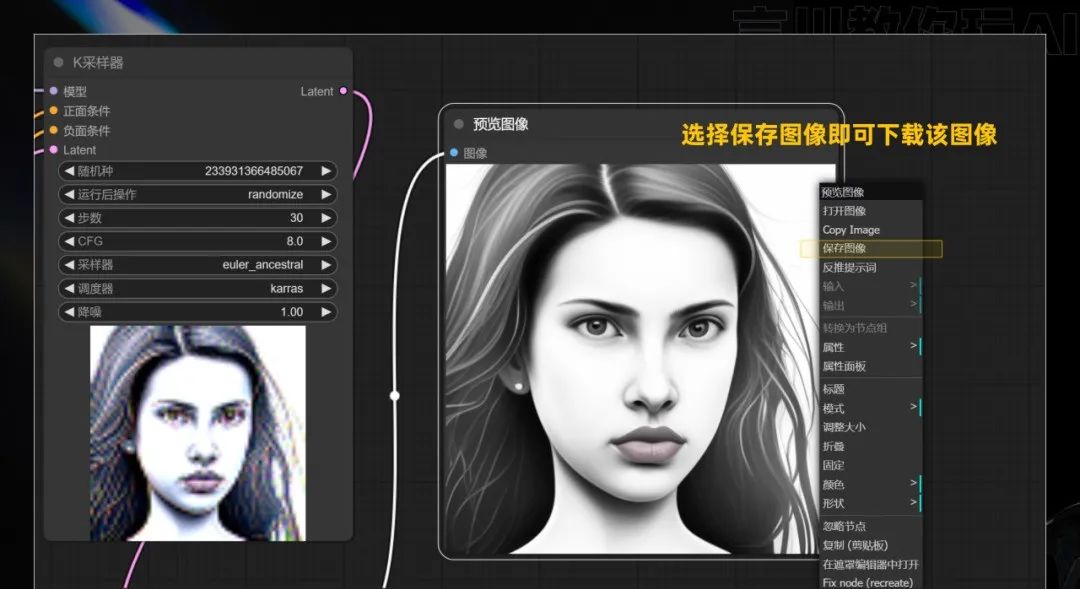The width and height of the screenshot is (1080, 589).
Task: Click the seed value 233931366485067
Action: pos(253,171)
